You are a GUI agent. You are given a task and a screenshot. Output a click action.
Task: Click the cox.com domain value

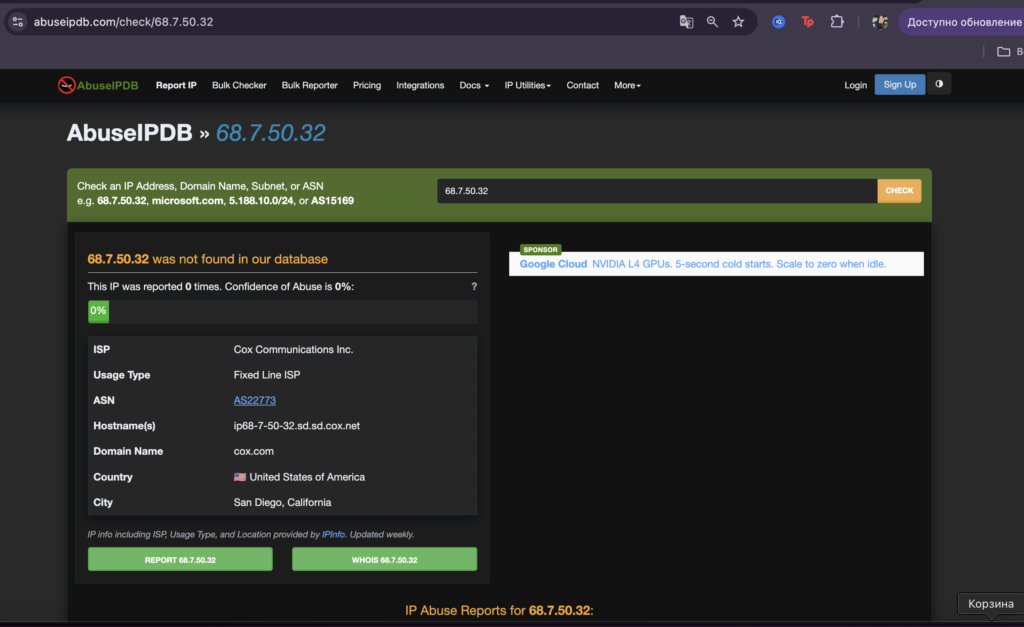(x=253, y=451)
